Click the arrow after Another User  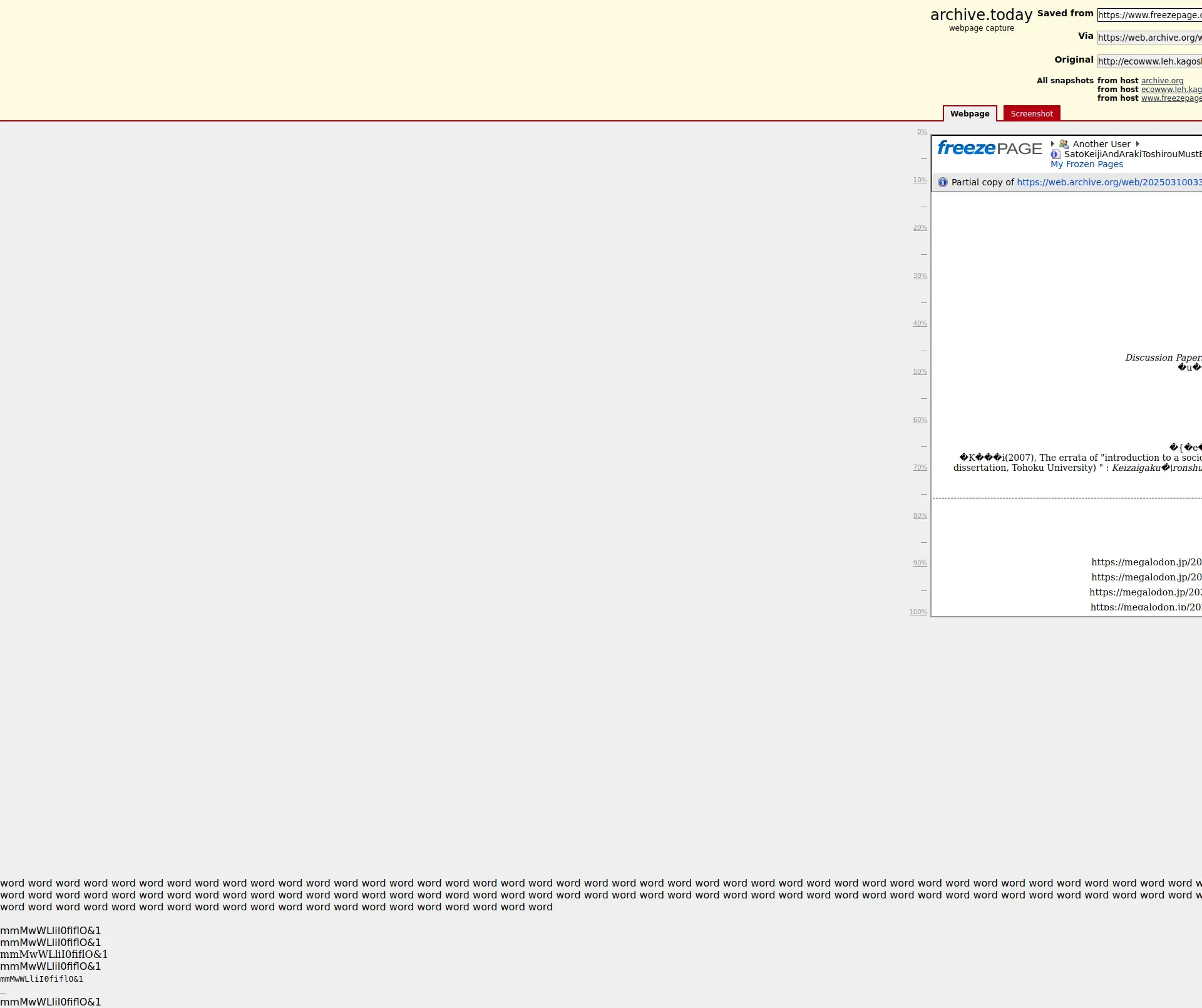[1138, 144]
